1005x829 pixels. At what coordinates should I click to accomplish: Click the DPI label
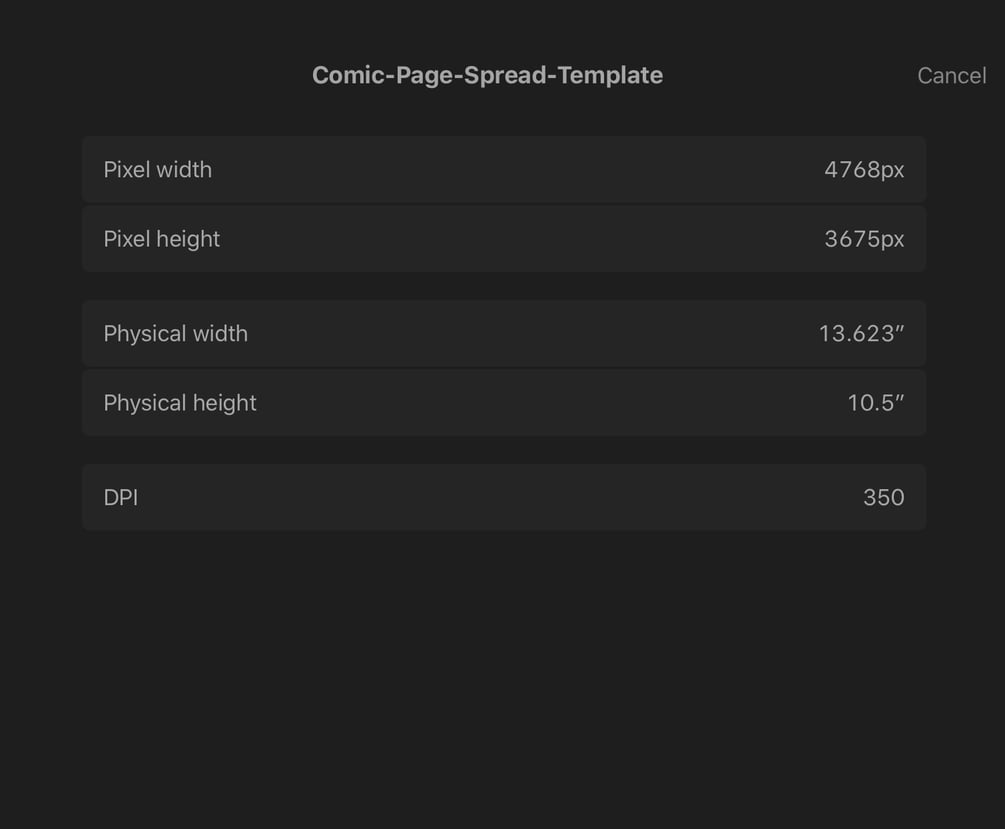coord(121,497)
